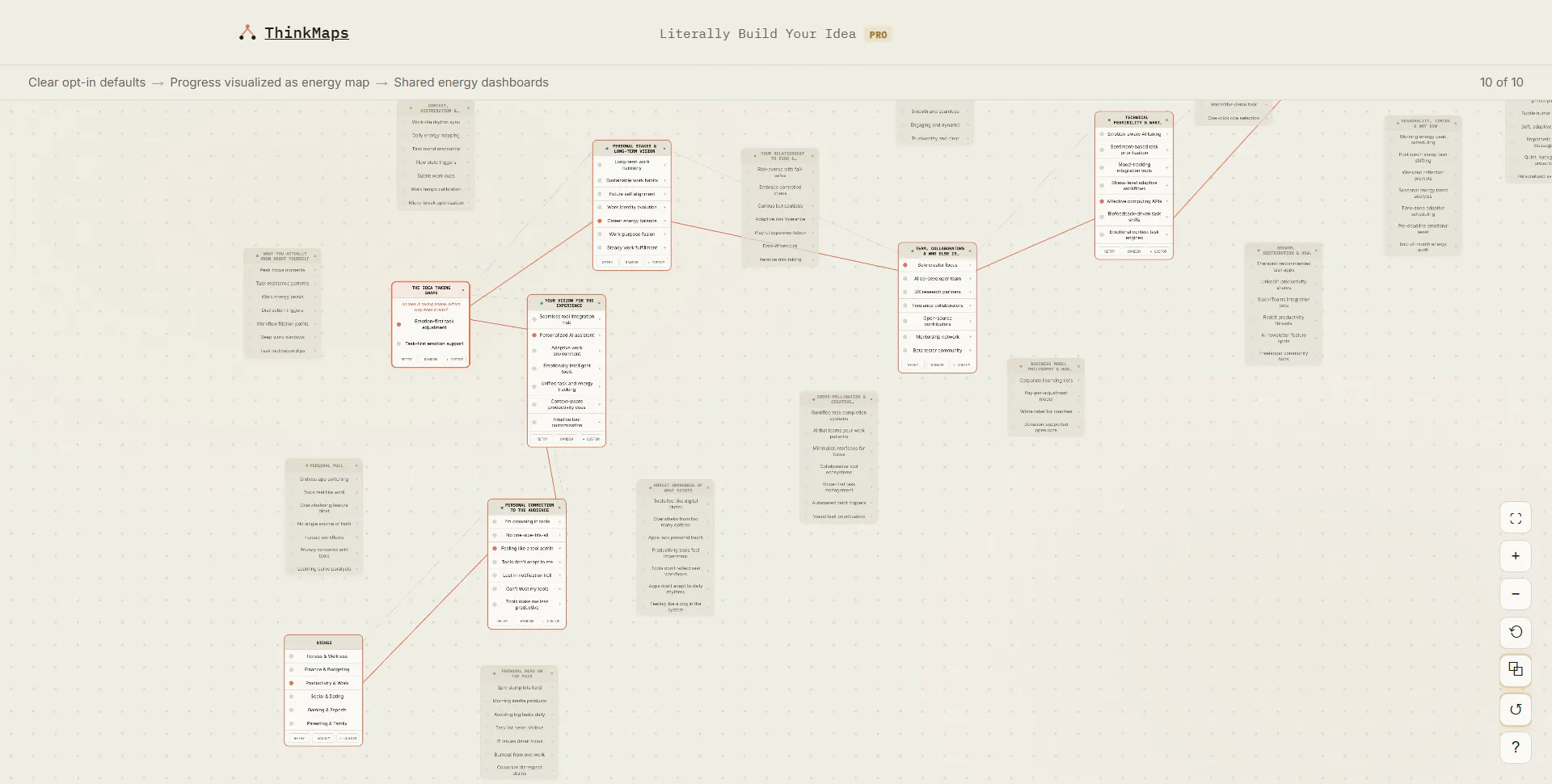Viewport: 1552px width, 784px height.
Task: Click the overlapping squares layers icon
Action: [1516, 669]
